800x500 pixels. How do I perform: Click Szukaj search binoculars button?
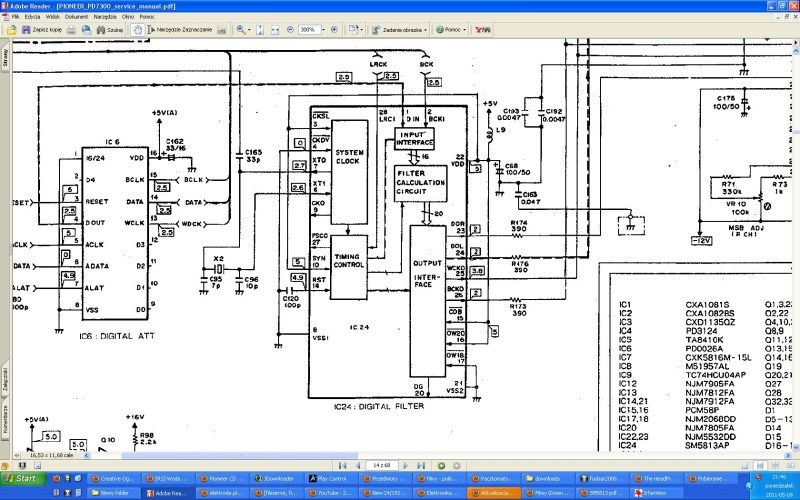[110, 30]
